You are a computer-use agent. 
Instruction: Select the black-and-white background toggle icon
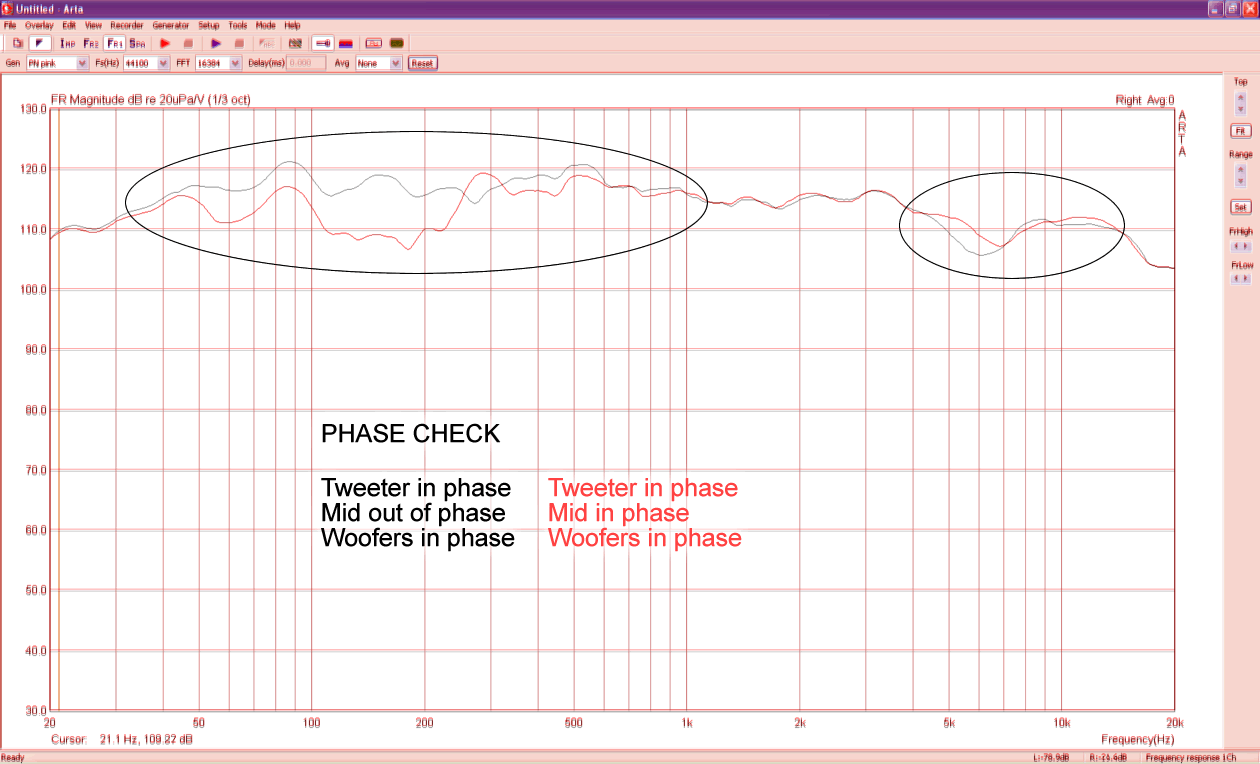tap(40, 43)
